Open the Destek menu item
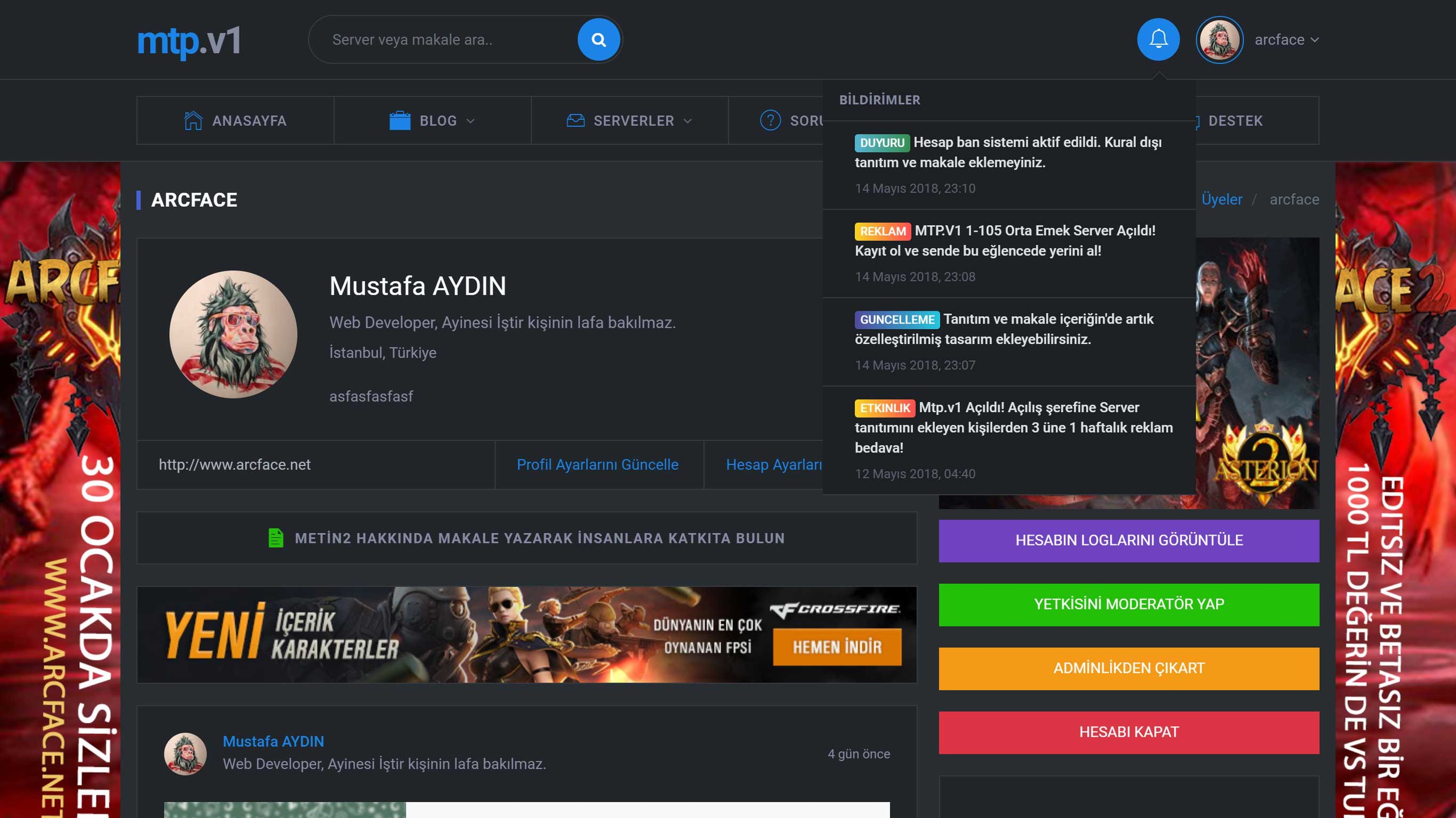This screenshot has height=818, width=1456. coord(1258,121)
